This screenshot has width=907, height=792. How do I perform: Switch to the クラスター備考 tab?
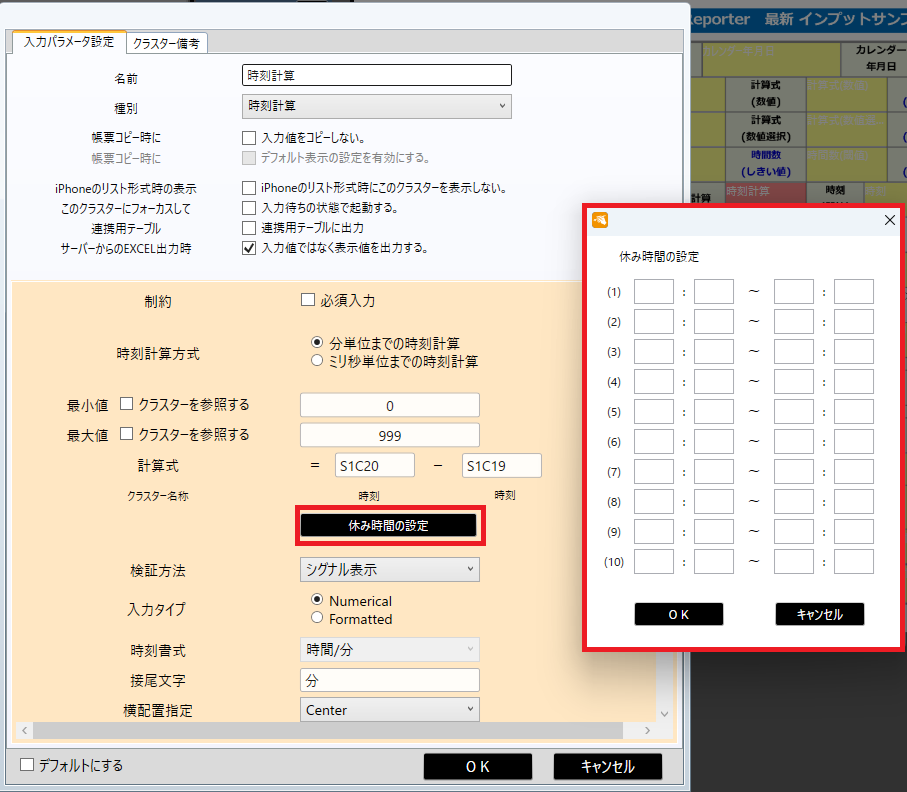pos(165,42)
